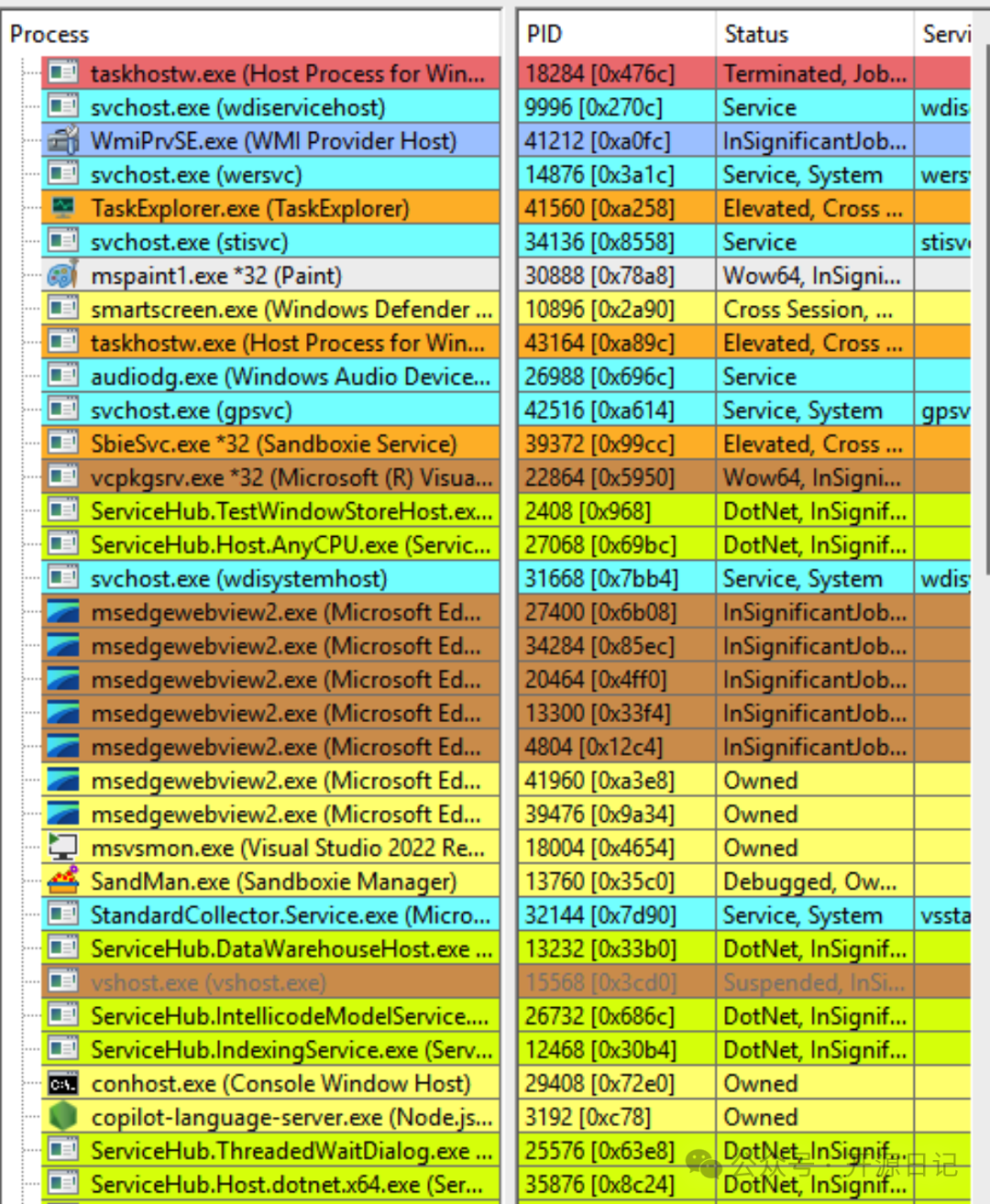Sort by the PID column header
This screenshot has height=1204, width=990.
pyautogui.click(x=616, y=34)
